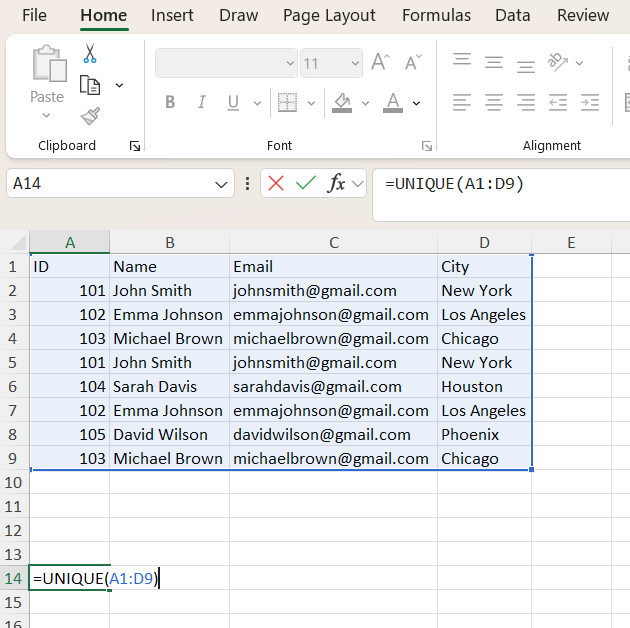Open the font name combo box

(x=226, y=63)
